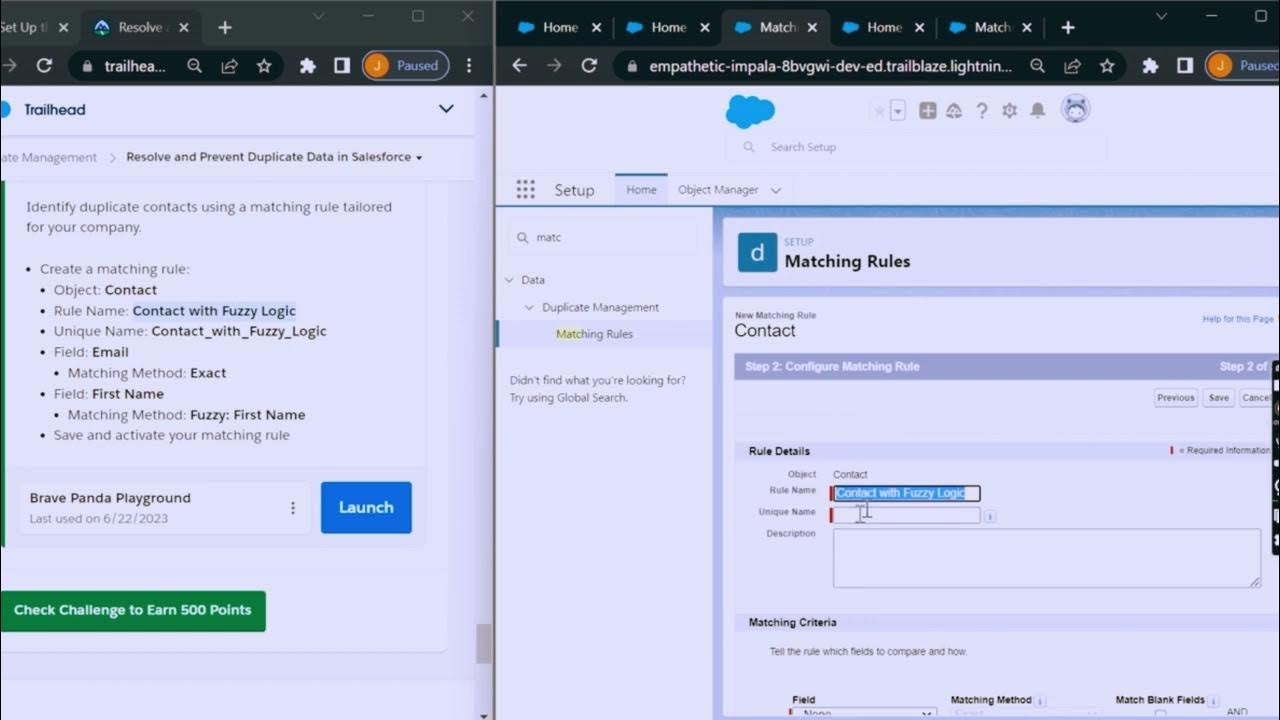
Task: Click the Matching Method info icon
Action: tap(1040, 701)
